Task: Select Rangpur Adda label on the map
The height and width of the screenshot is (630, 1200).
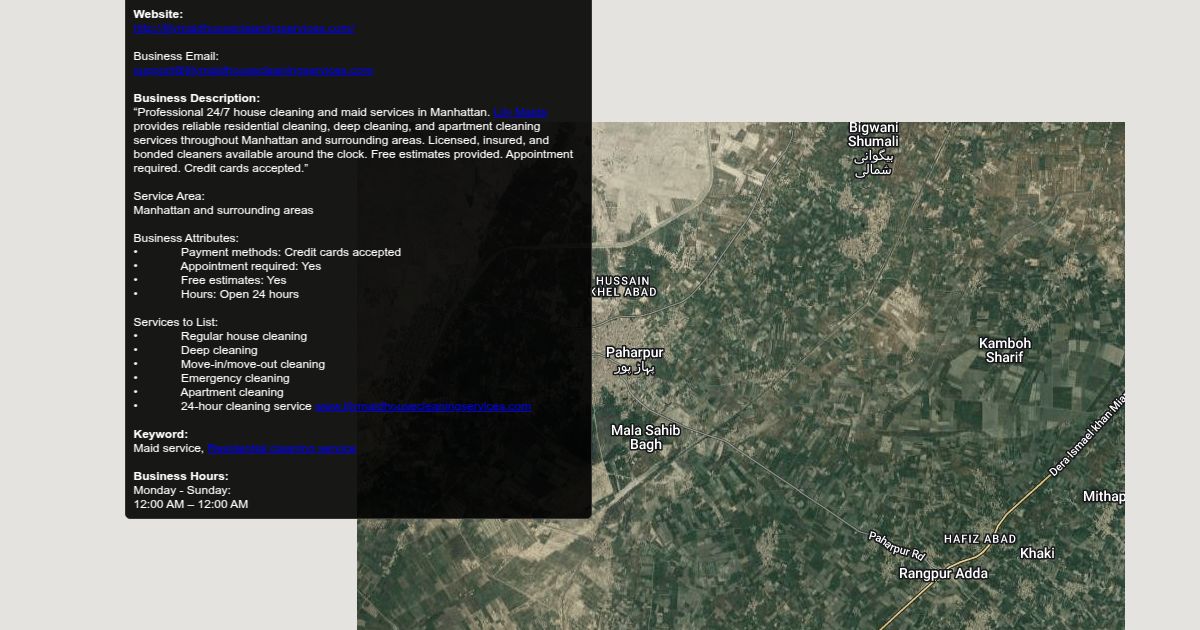Action: pyautogui.click(x=943, y=574)
